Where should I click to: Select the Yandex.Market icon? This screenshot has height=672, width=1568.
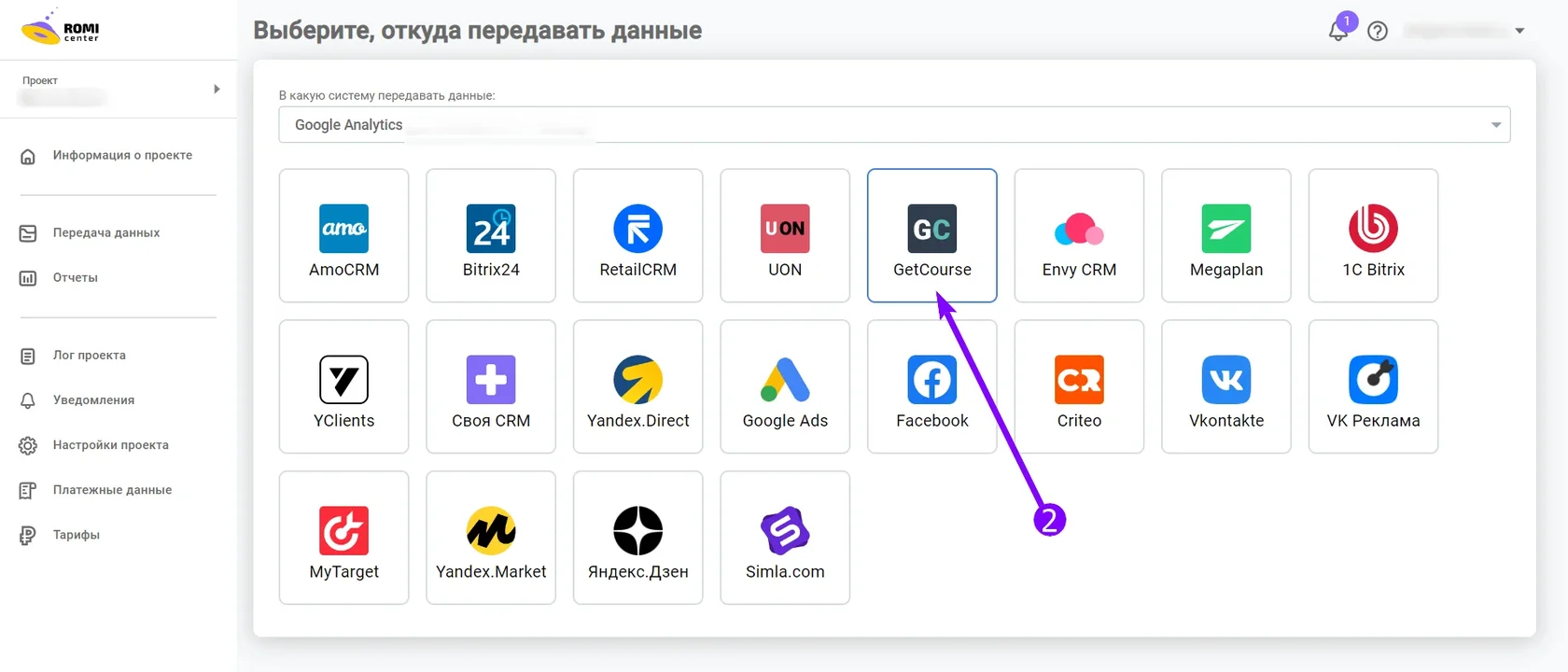491,531
